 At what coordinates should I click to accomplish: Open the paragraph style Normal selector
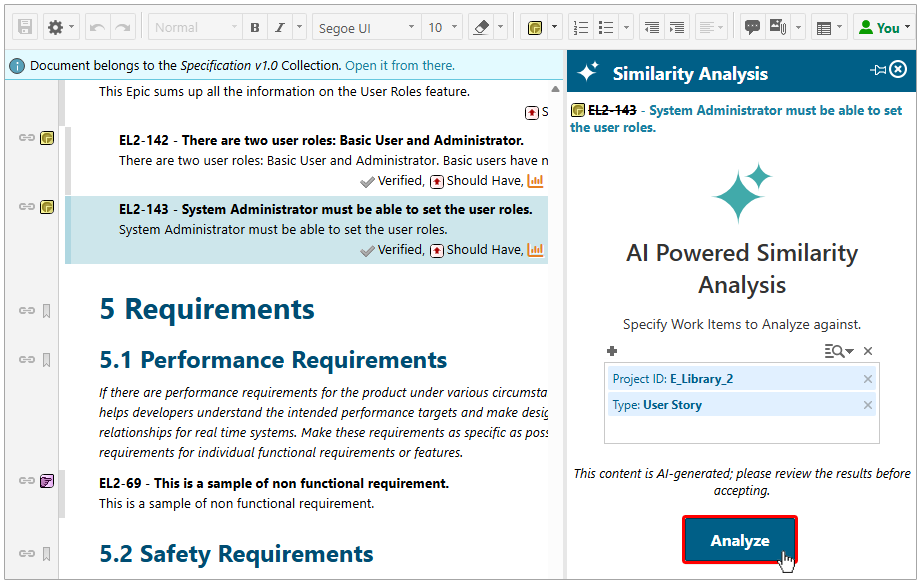point(196,27)
